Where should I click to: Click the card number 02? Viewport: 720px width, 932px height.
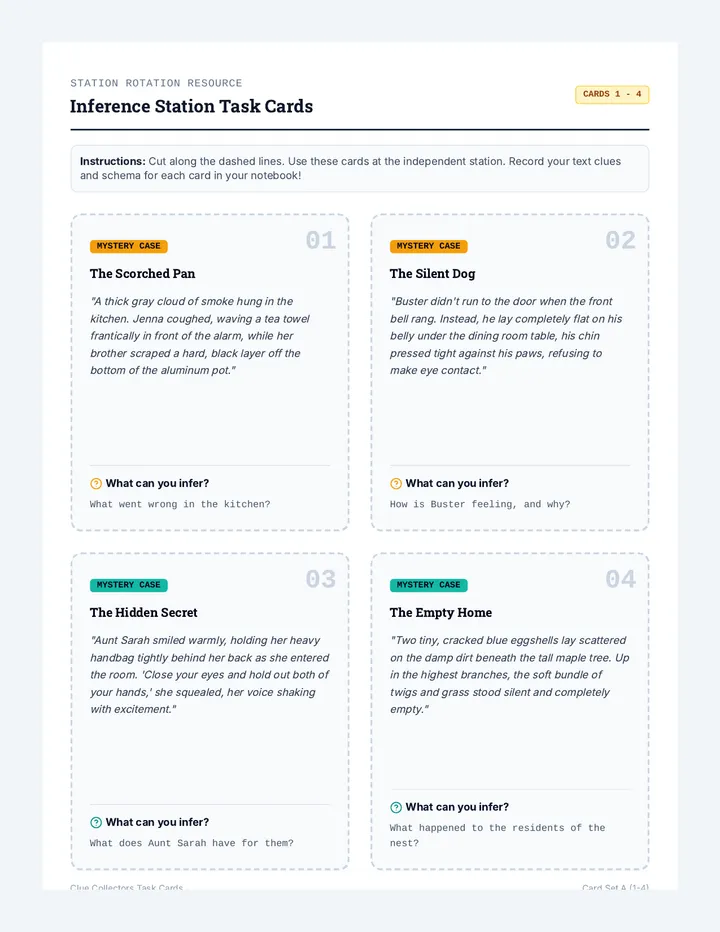click(x=620, y=241)
